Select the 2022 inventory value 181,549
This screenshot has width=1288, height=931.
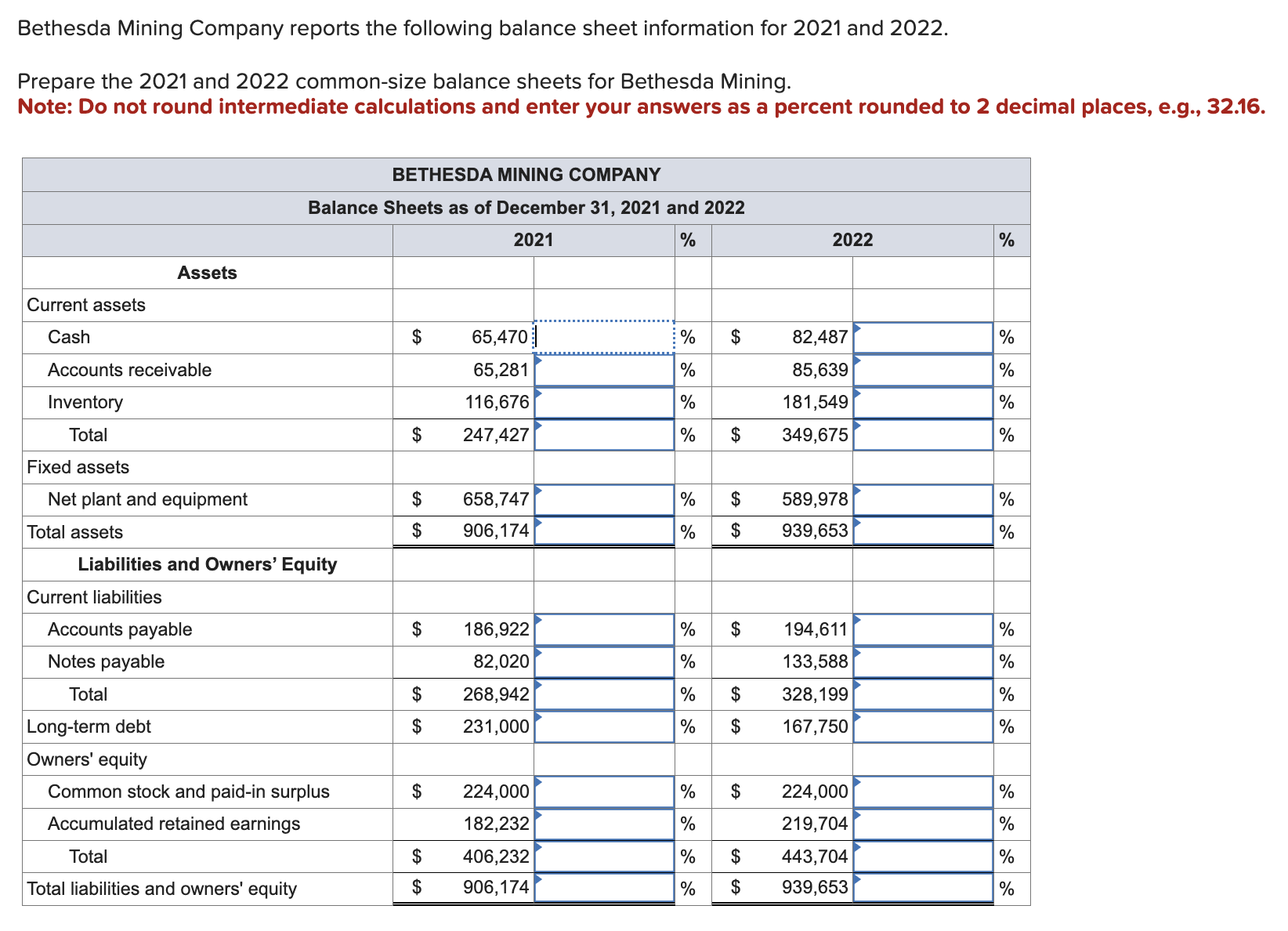(x=815, y=402)
